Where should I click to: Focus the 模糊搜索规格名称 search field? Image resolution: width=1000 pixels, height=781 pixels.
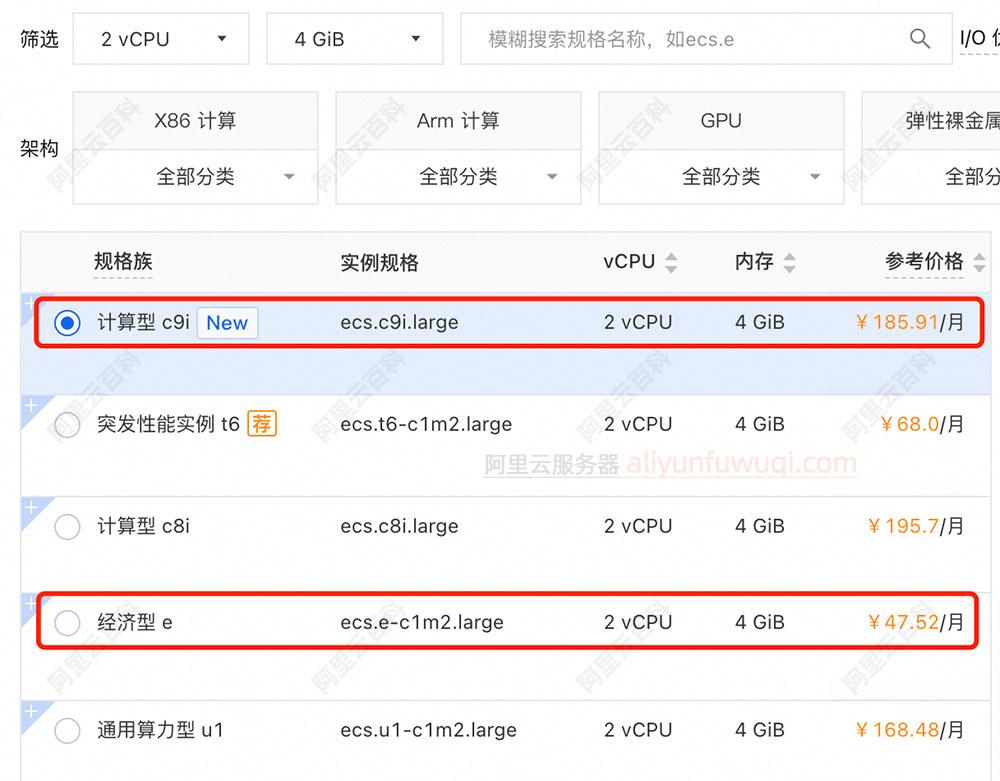(707, 39)
